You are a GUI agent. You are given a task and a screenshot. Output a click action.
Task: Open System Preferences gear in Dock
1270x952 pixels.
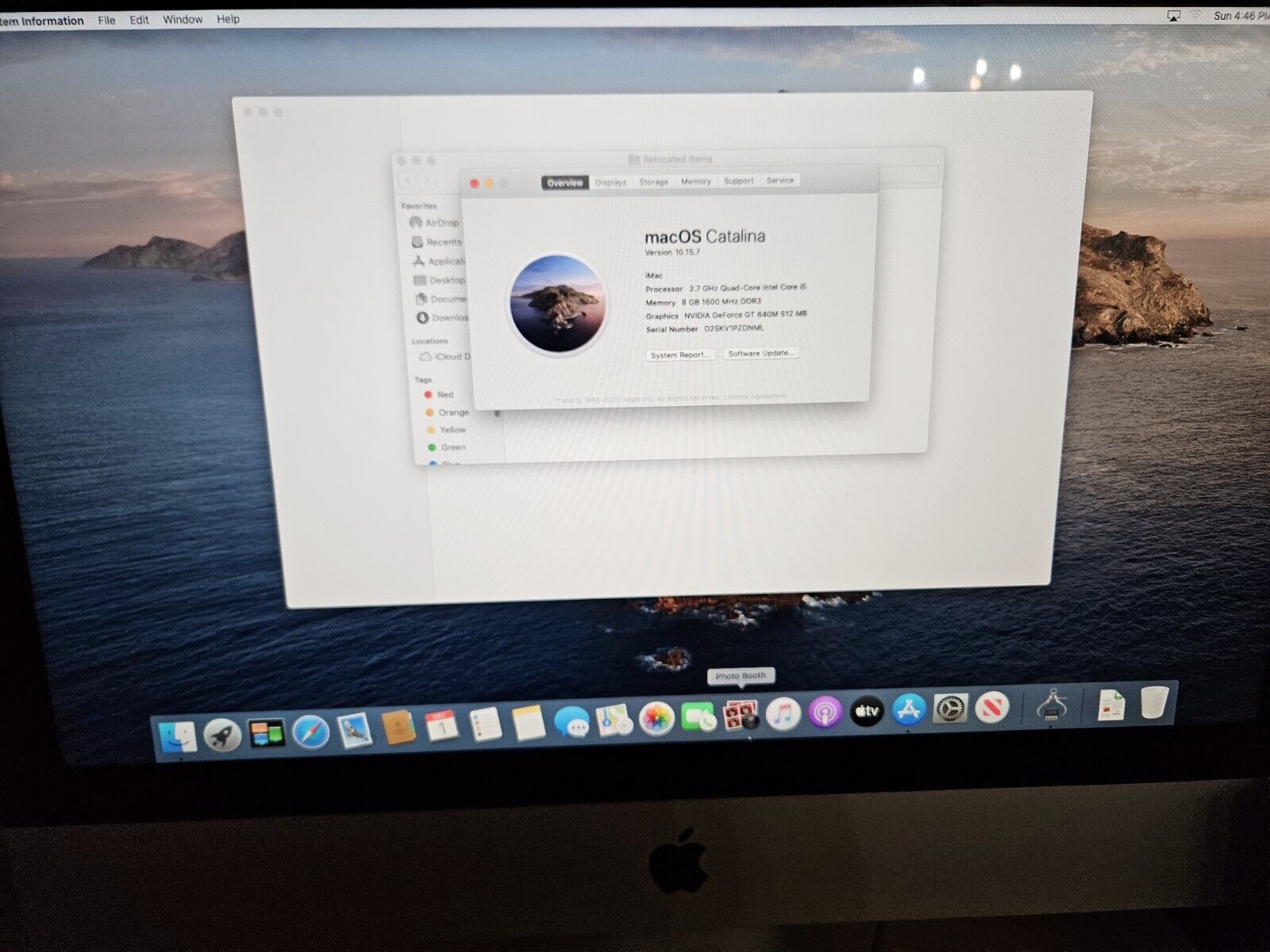[950, 708]
